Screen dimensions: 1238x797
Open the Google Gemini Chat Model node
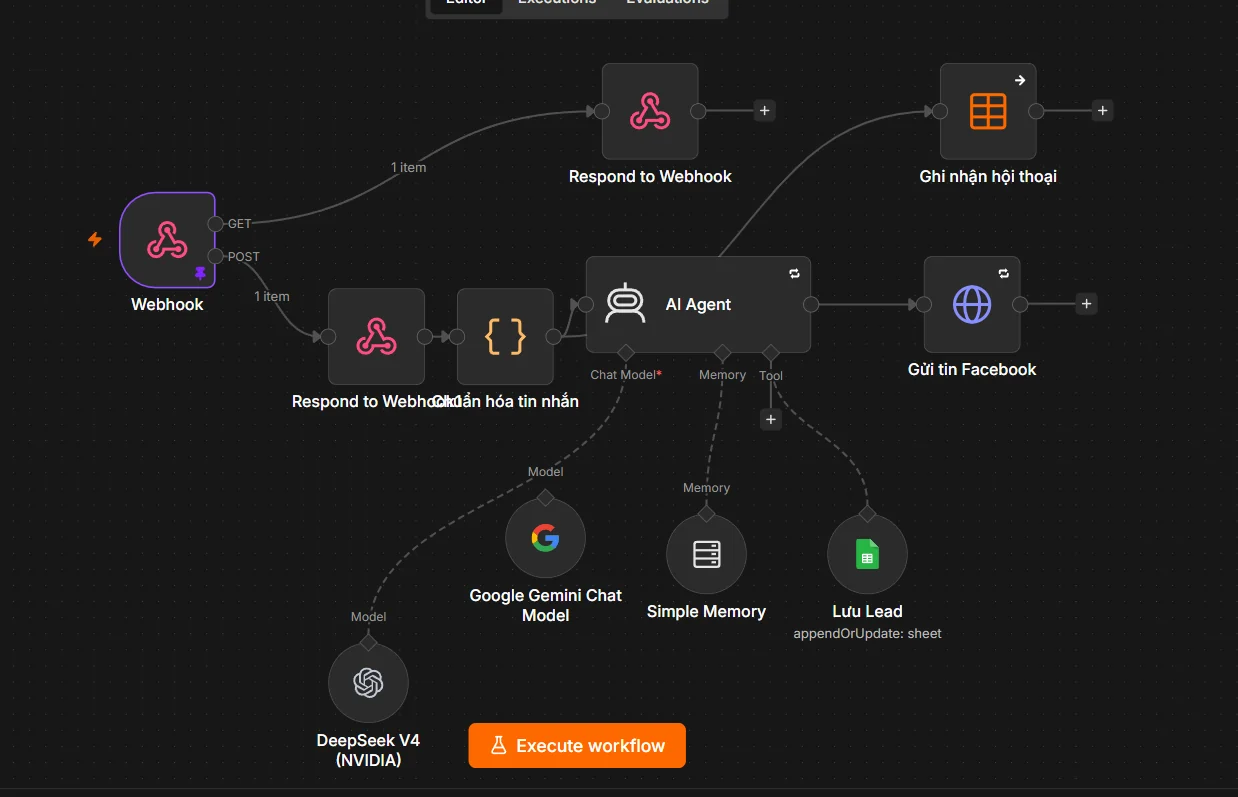point(545,538)
